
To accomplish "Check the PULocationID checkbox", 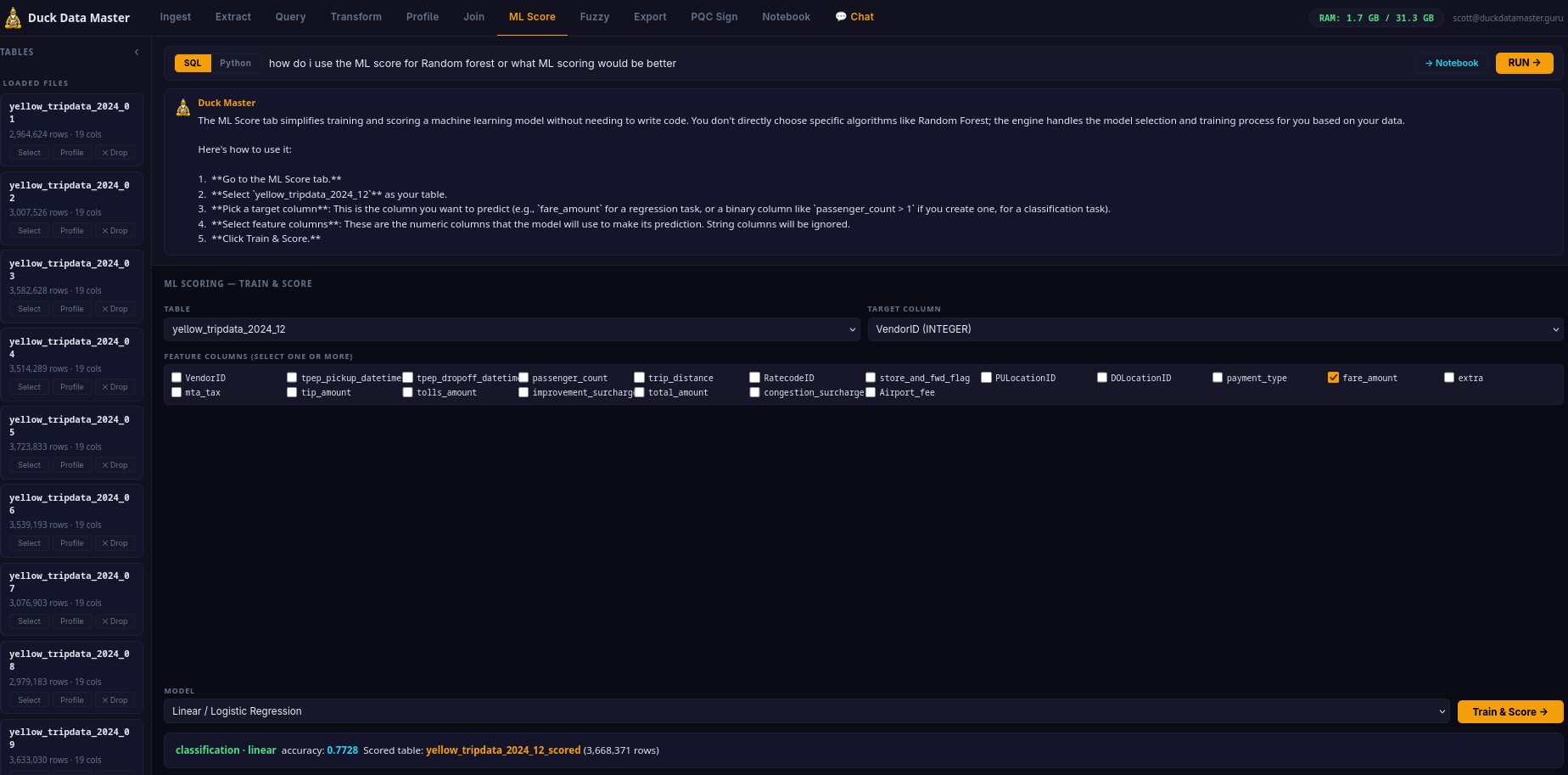I will [987, 378].
